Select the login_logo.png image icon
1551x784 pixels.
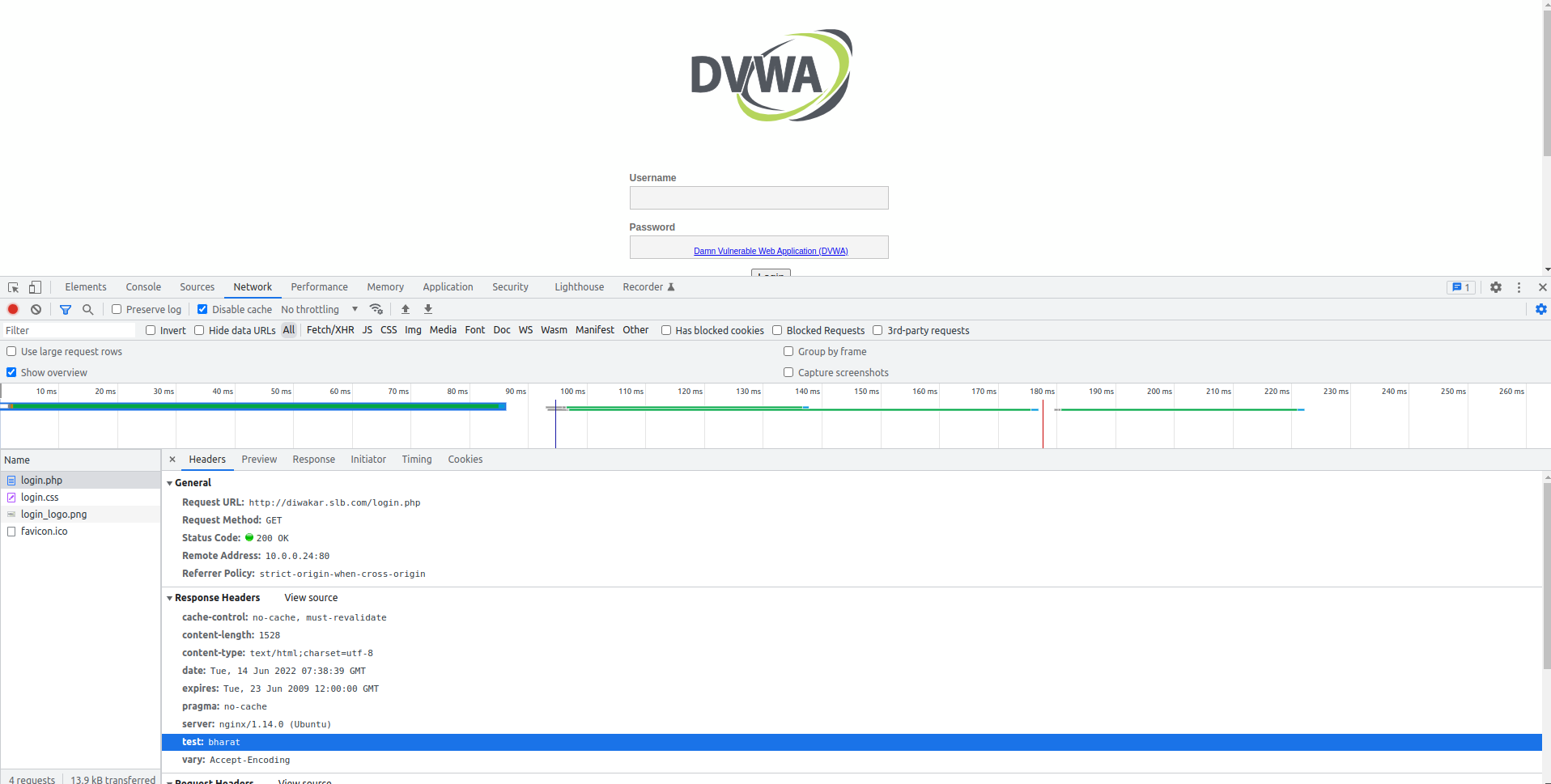11,515
